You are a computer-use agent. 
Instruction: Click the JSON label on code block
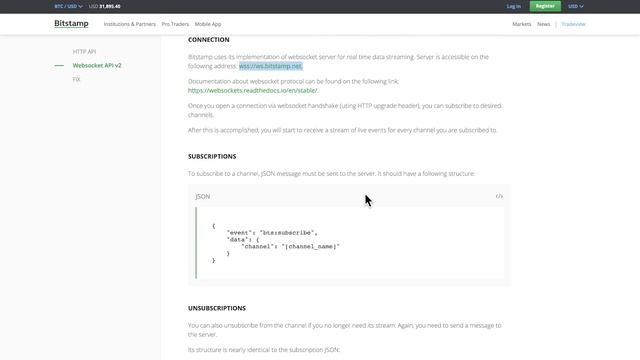pyautogui.click(x=202, y=196)
